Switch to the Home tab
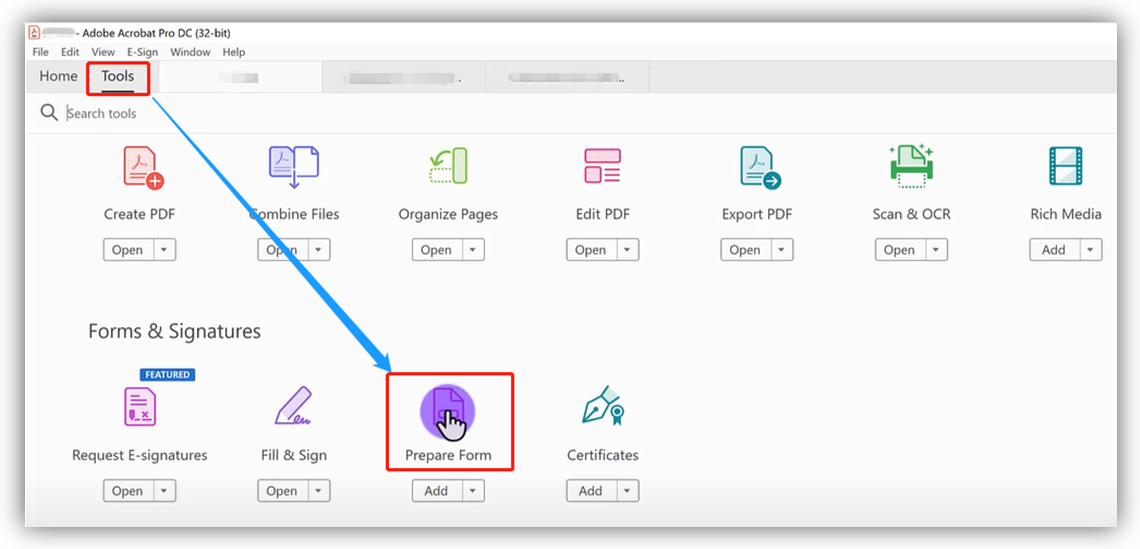The image size is (1140, 549). tap(58, 76)
